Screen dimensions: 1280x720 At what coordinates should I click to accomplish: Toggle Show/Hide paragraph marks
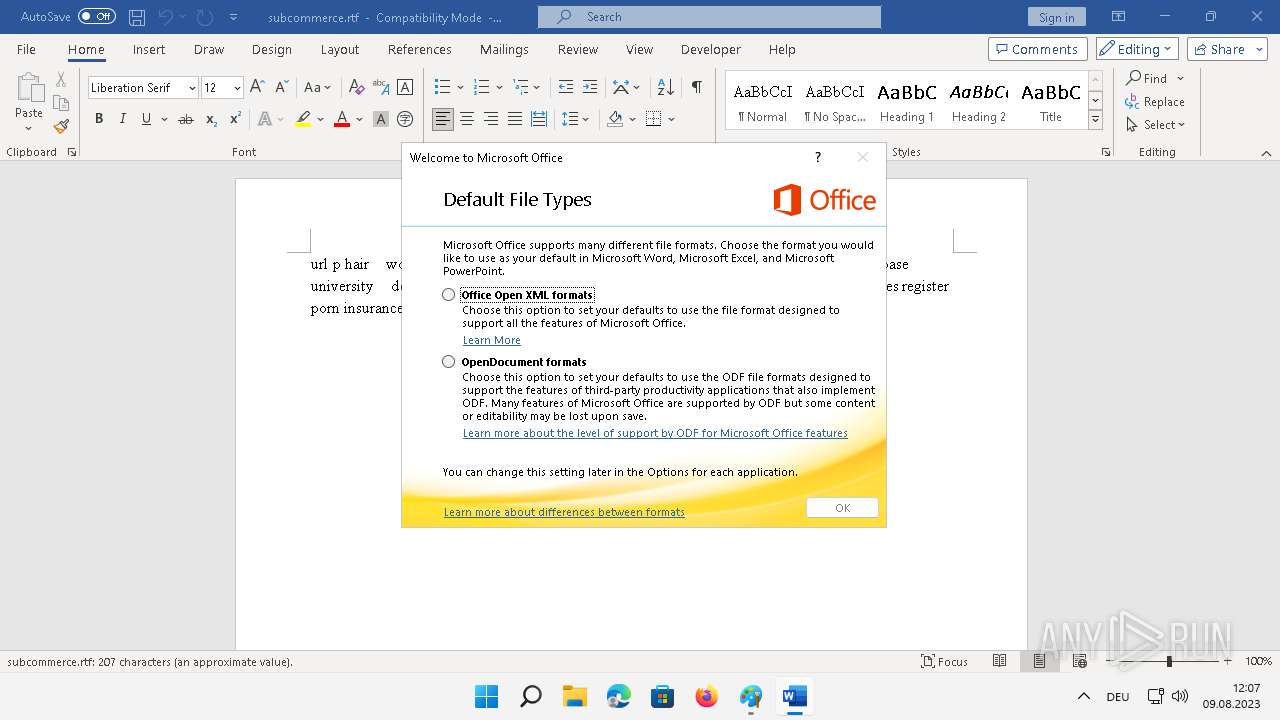click(x=696, y=88)
